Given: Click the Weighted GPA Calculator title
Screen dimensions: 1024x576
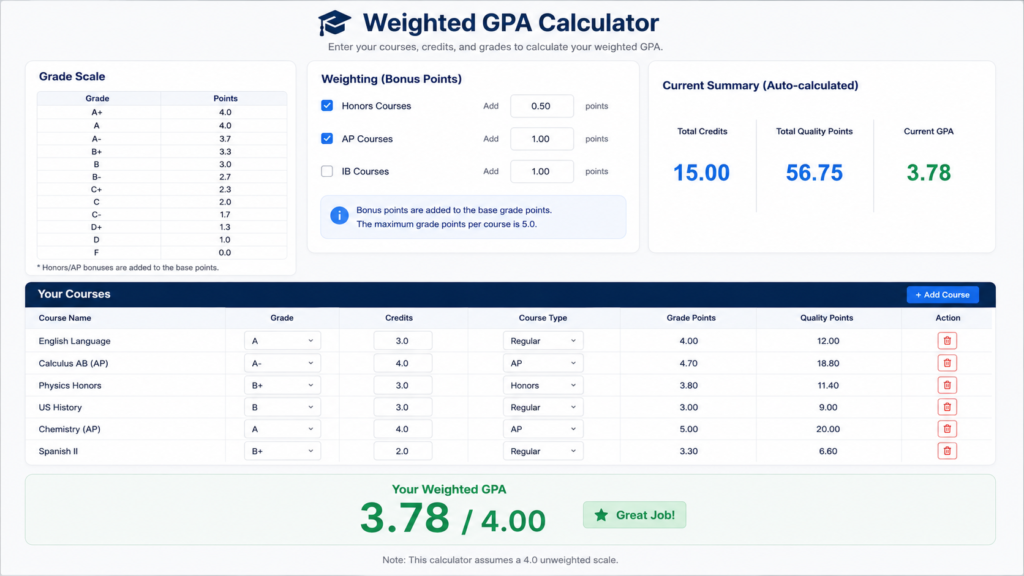Looking at the screenshot, I should [x=511, y=23].
